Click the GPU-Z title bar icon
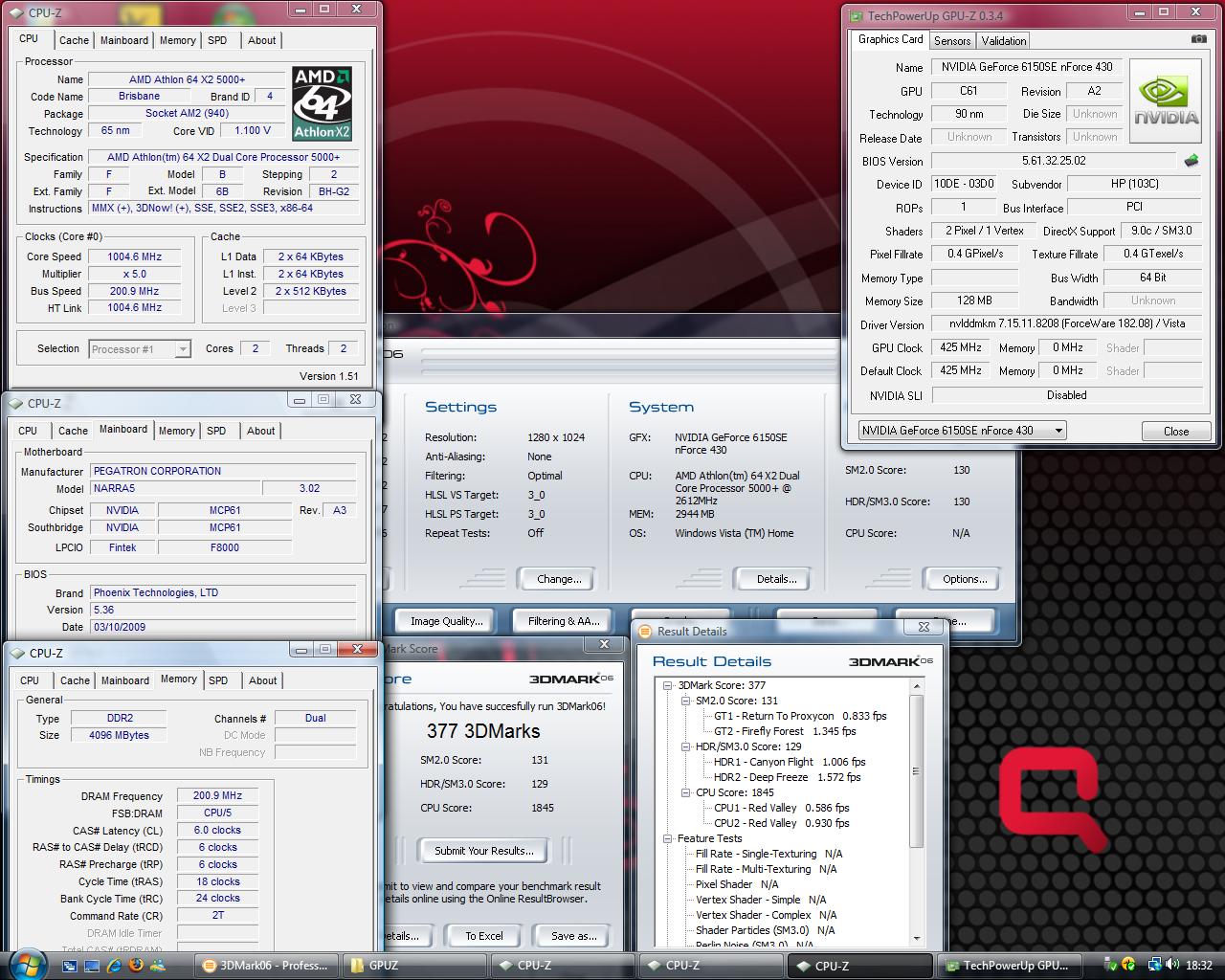 click(855, 15)
